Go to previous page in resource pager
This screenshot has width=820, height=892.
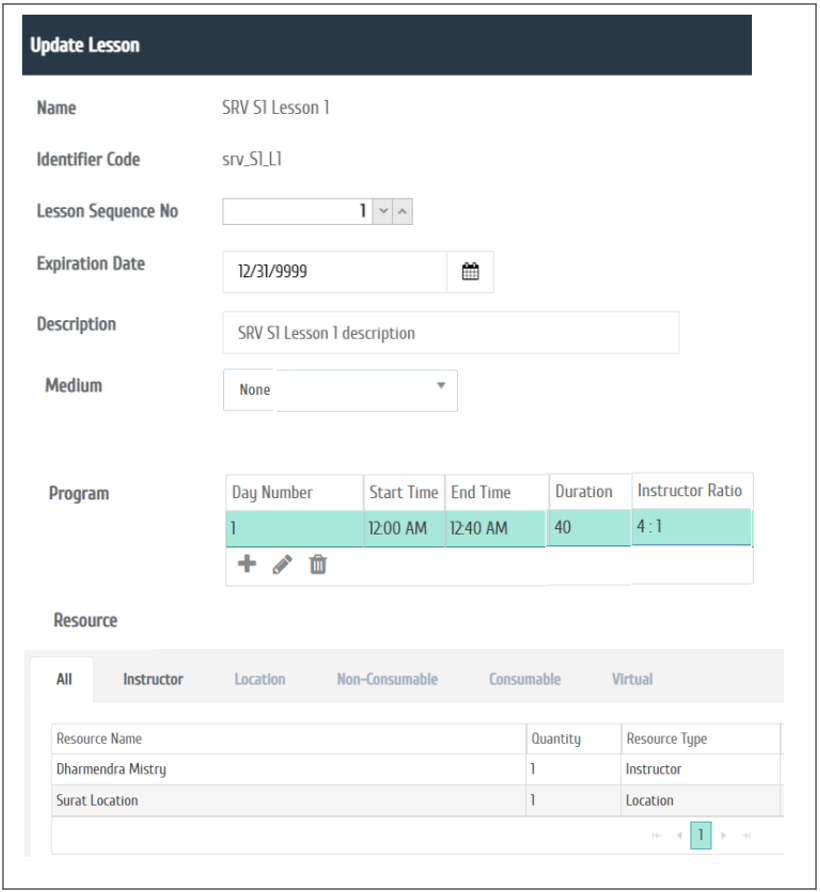pos(678,835)
